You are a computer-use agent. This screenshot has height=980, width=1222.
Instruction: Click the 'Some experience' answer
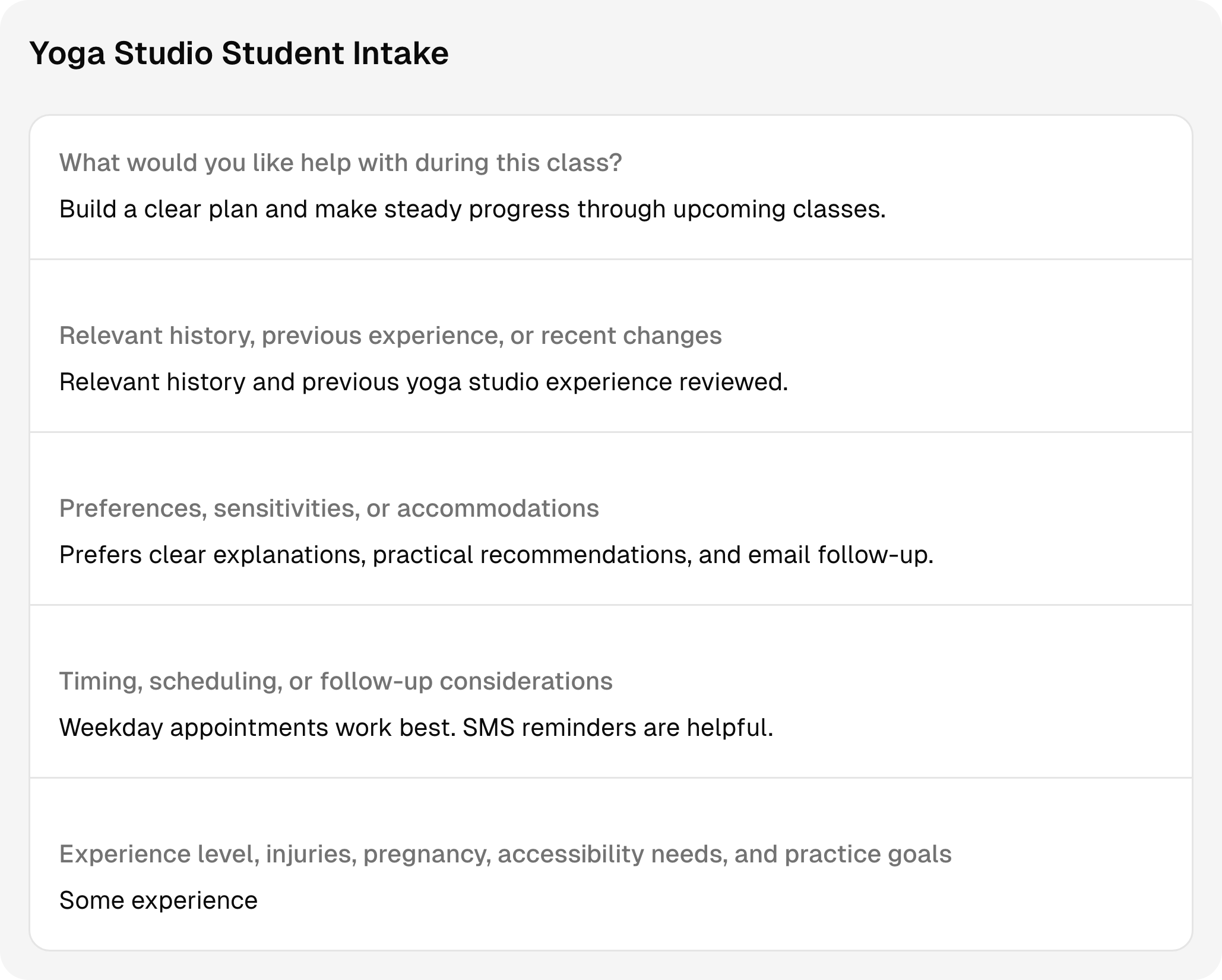coord(159,900)
